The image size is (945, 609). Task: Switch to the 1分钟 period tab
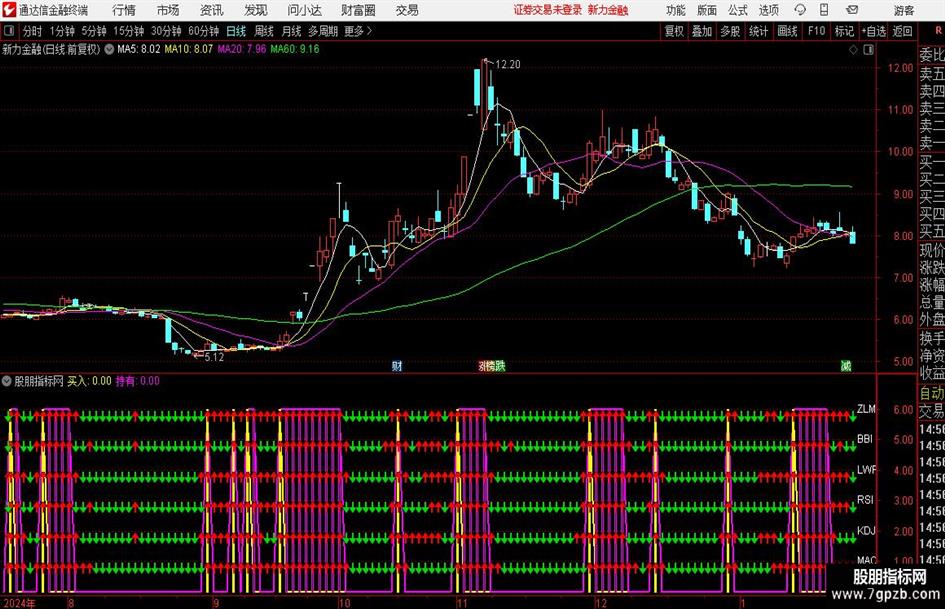click(x=62, y=31)
